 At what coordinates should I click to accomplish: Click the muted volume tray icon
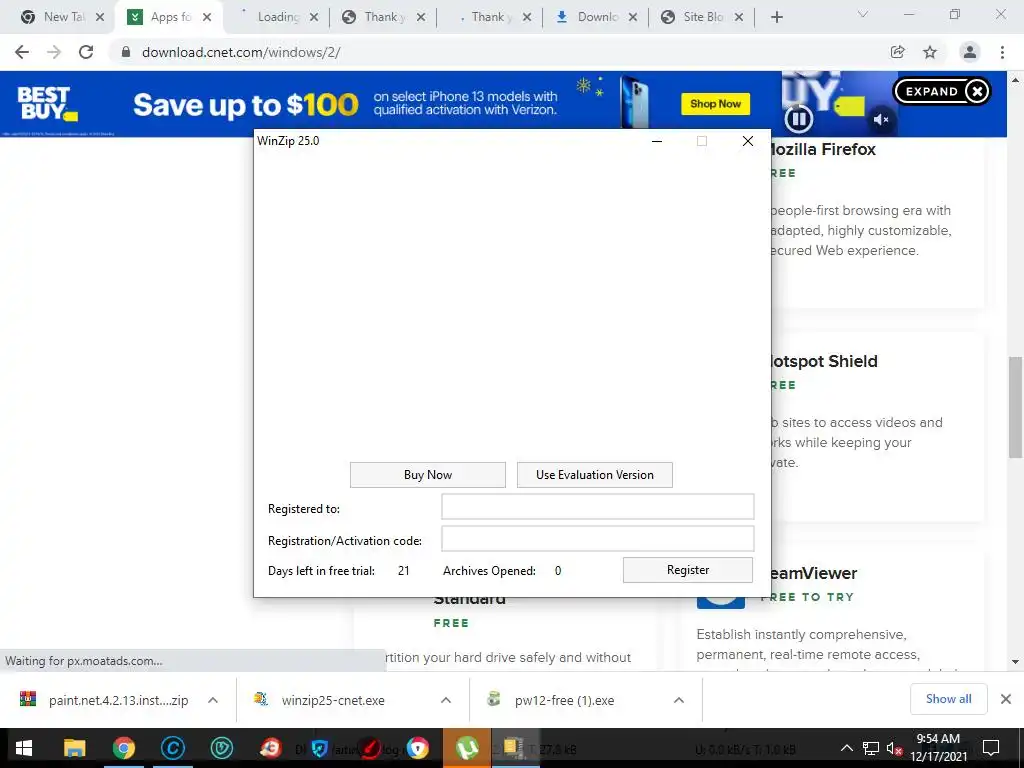tap(894, 748)
